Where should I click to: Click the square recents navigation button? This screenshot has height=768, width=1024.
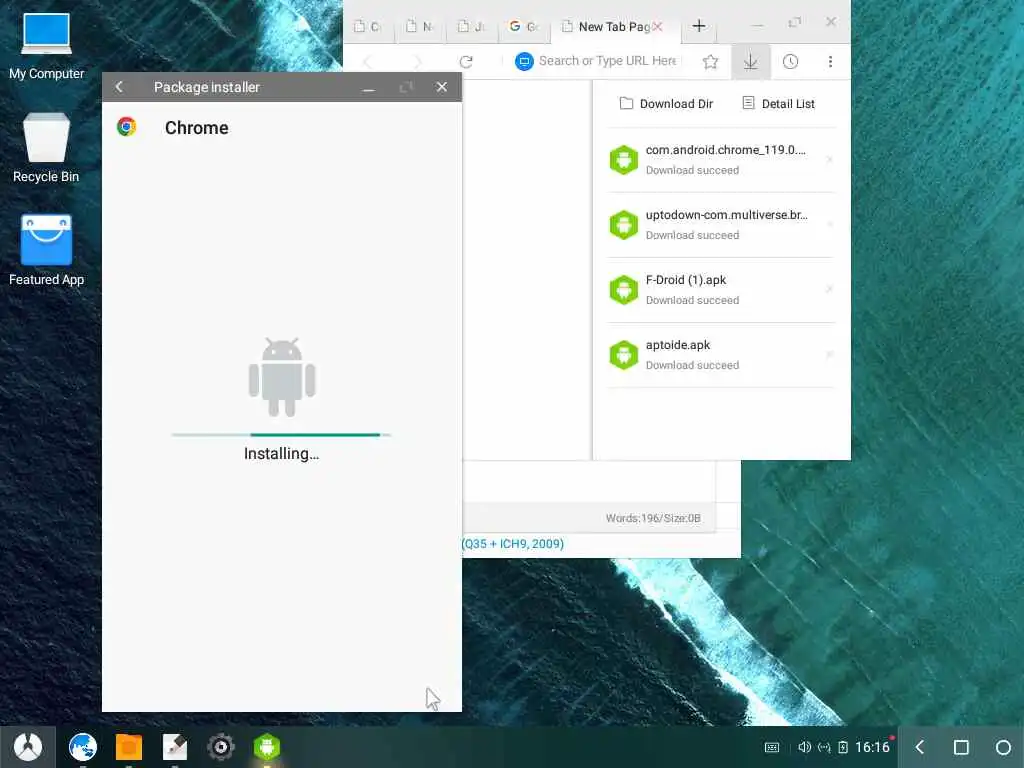coord(961,746)
